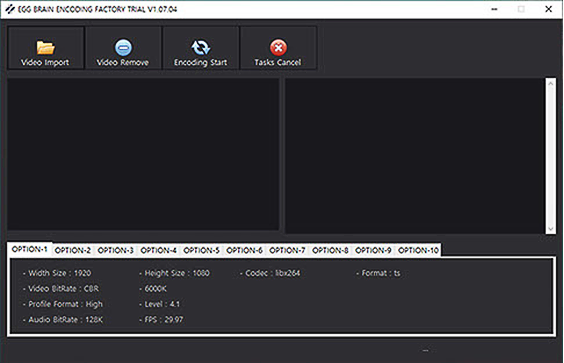Select the OPTION-5 tab
This screenshot has height=363, width=564.
pyautogui.click(x=201, y=250)
